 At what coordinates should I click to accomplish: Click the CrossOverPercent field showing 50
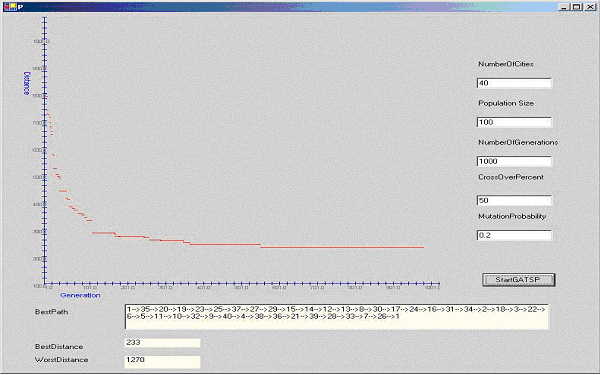pos(514,200)
